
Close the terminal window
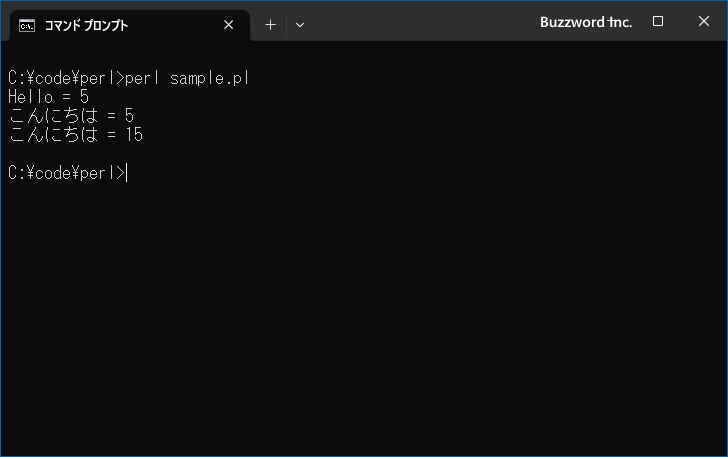(703, 21)
